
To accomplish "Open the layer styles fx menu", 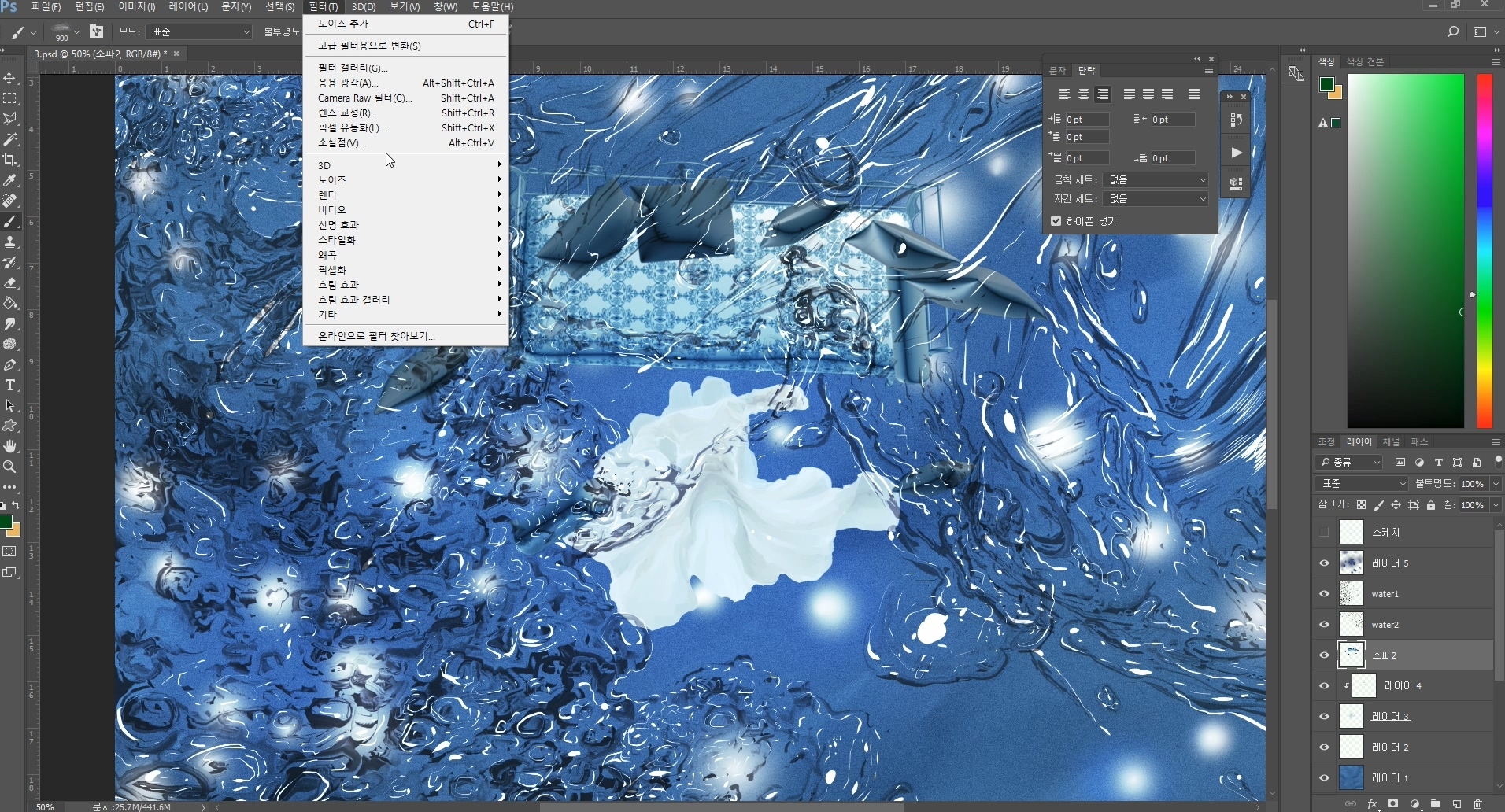I will pos(1373,804).
